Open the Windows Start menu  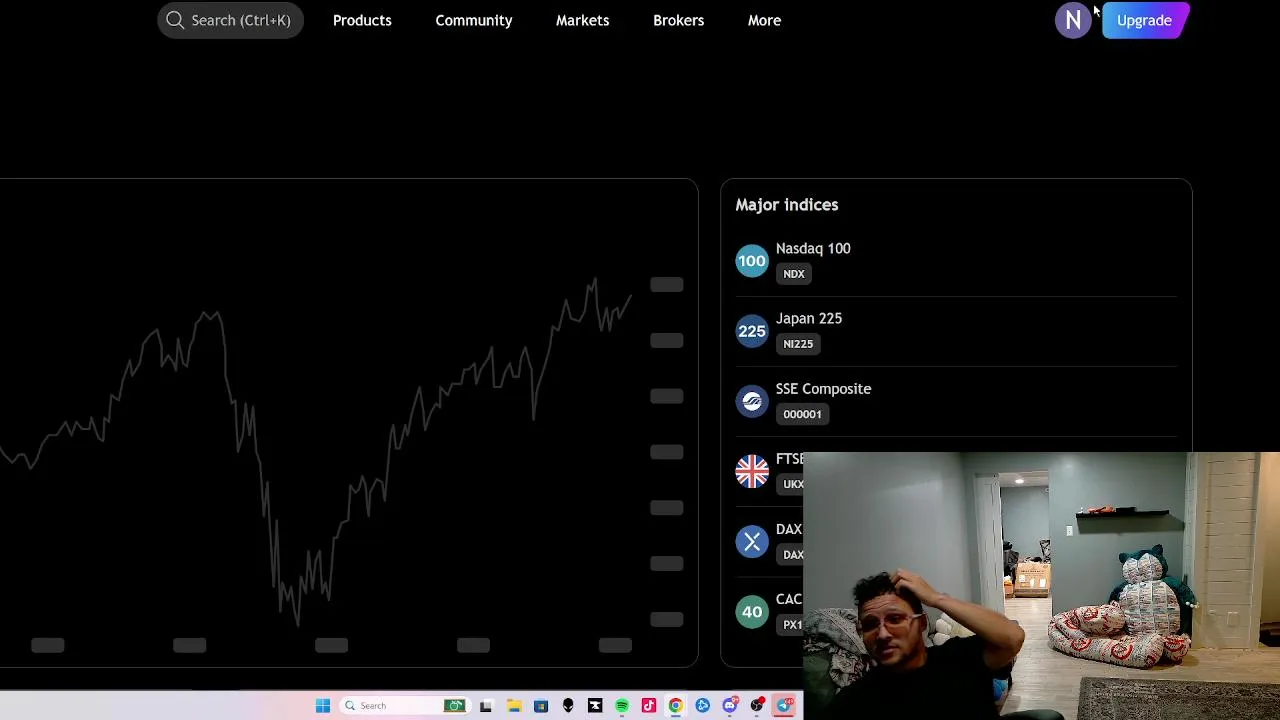(323, 705)
